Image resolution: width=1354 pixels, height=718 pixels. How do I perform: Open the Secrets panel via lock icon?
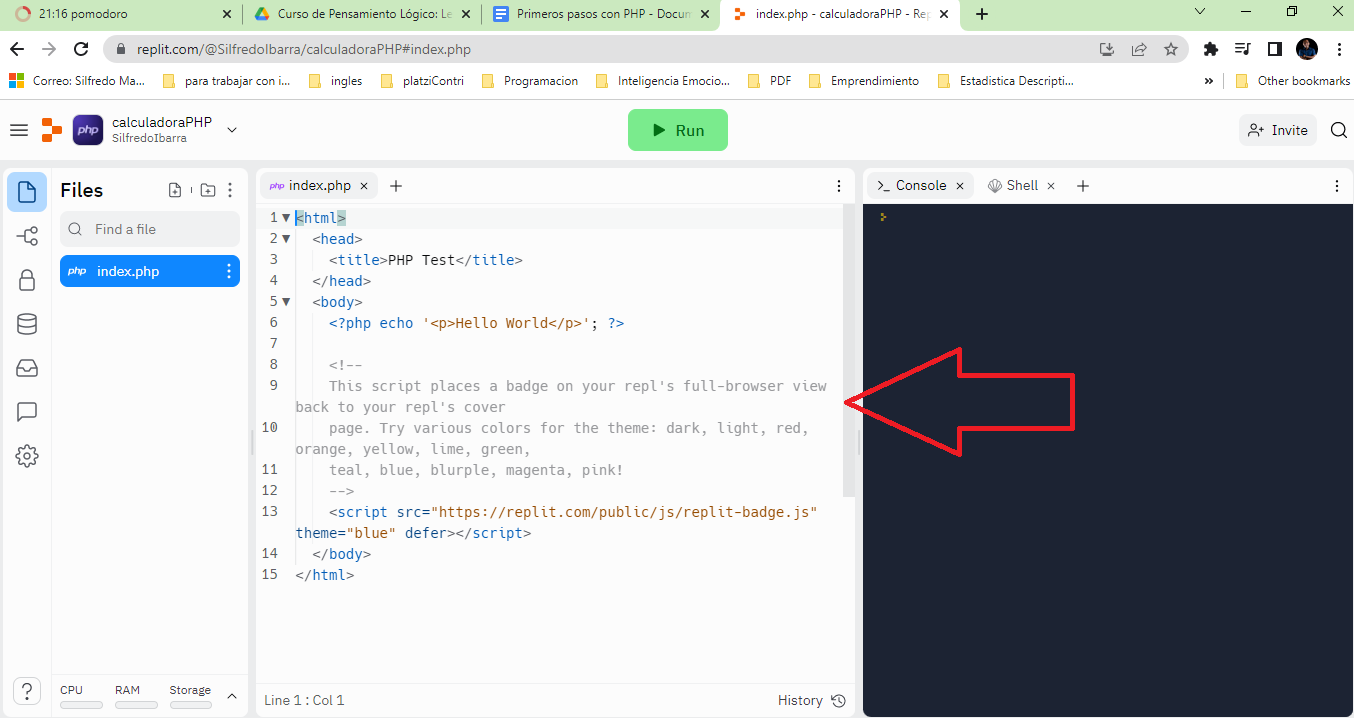pos(27,280)
